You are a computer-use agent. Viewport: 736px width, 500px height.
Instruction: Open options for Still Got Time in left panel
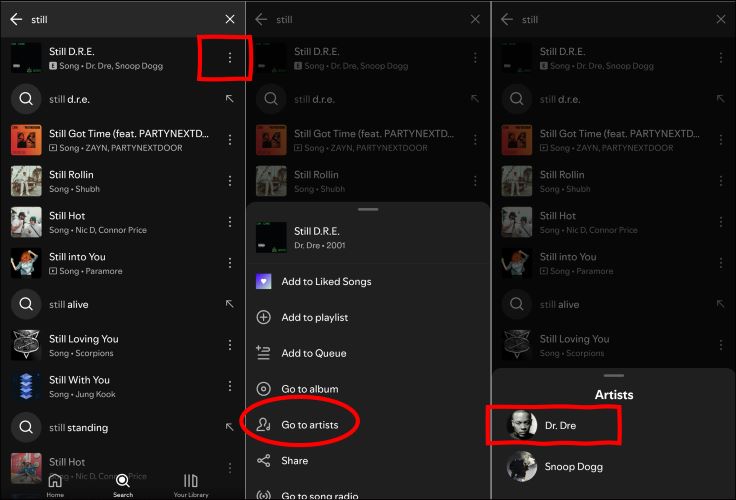pyautogui.click(x=230, y=140)
